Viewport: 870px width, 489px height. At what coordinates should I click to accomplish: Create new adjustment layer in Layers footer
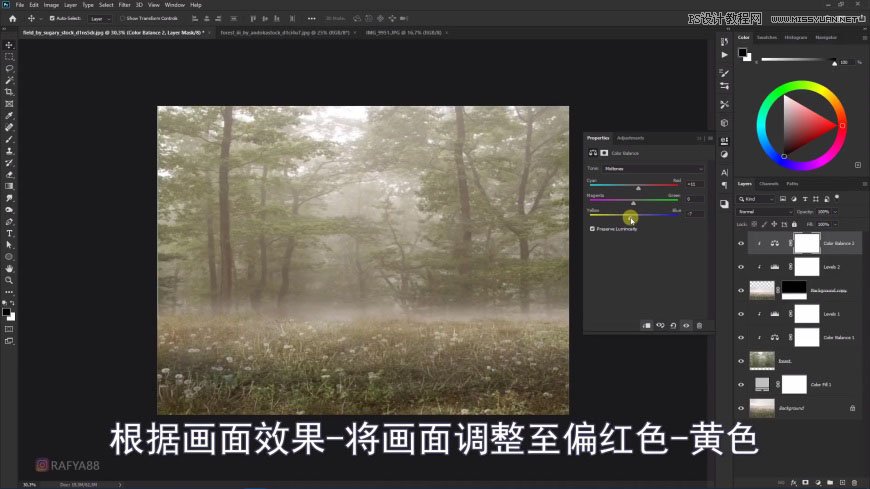(817, 483)
